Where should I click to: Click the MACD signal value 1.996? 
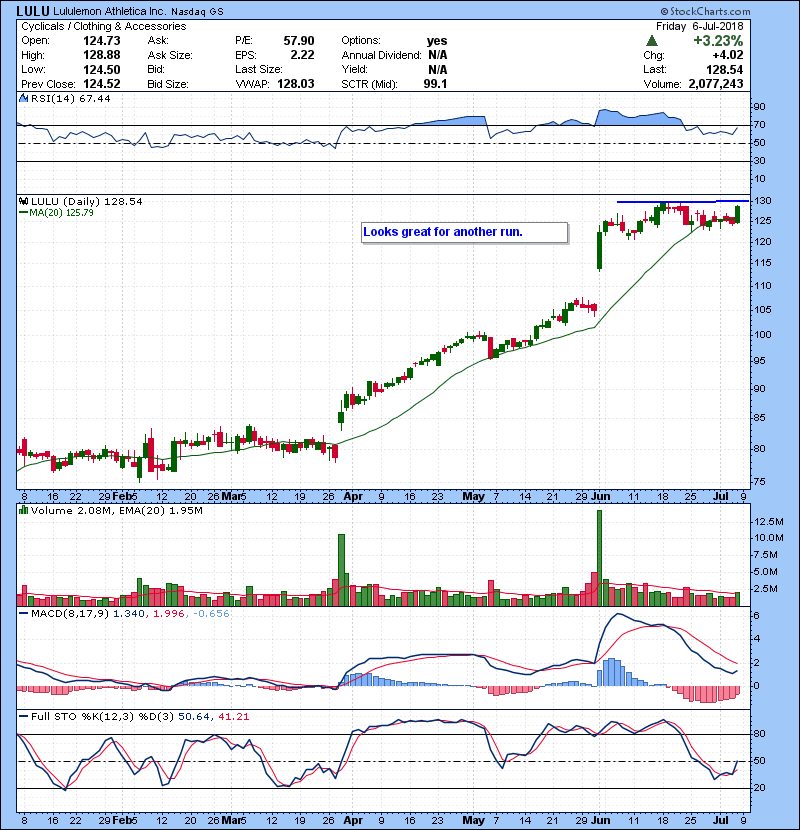click(169, 614)
